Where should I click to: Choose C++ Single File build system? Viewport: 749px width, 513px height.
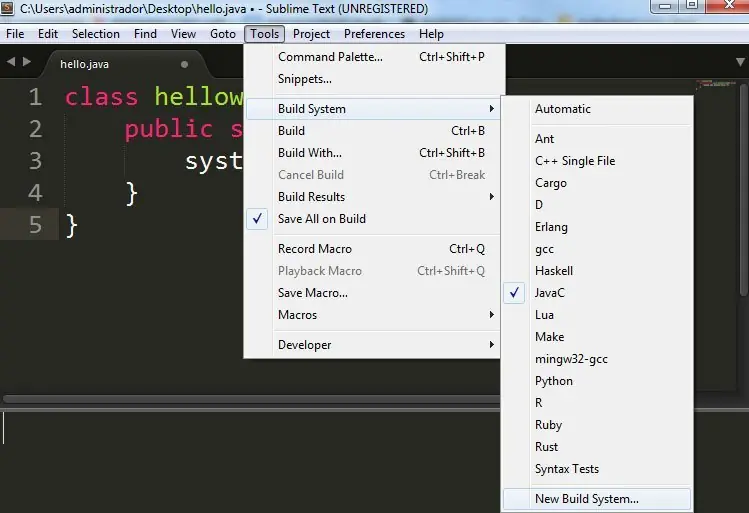pos(597,161)
